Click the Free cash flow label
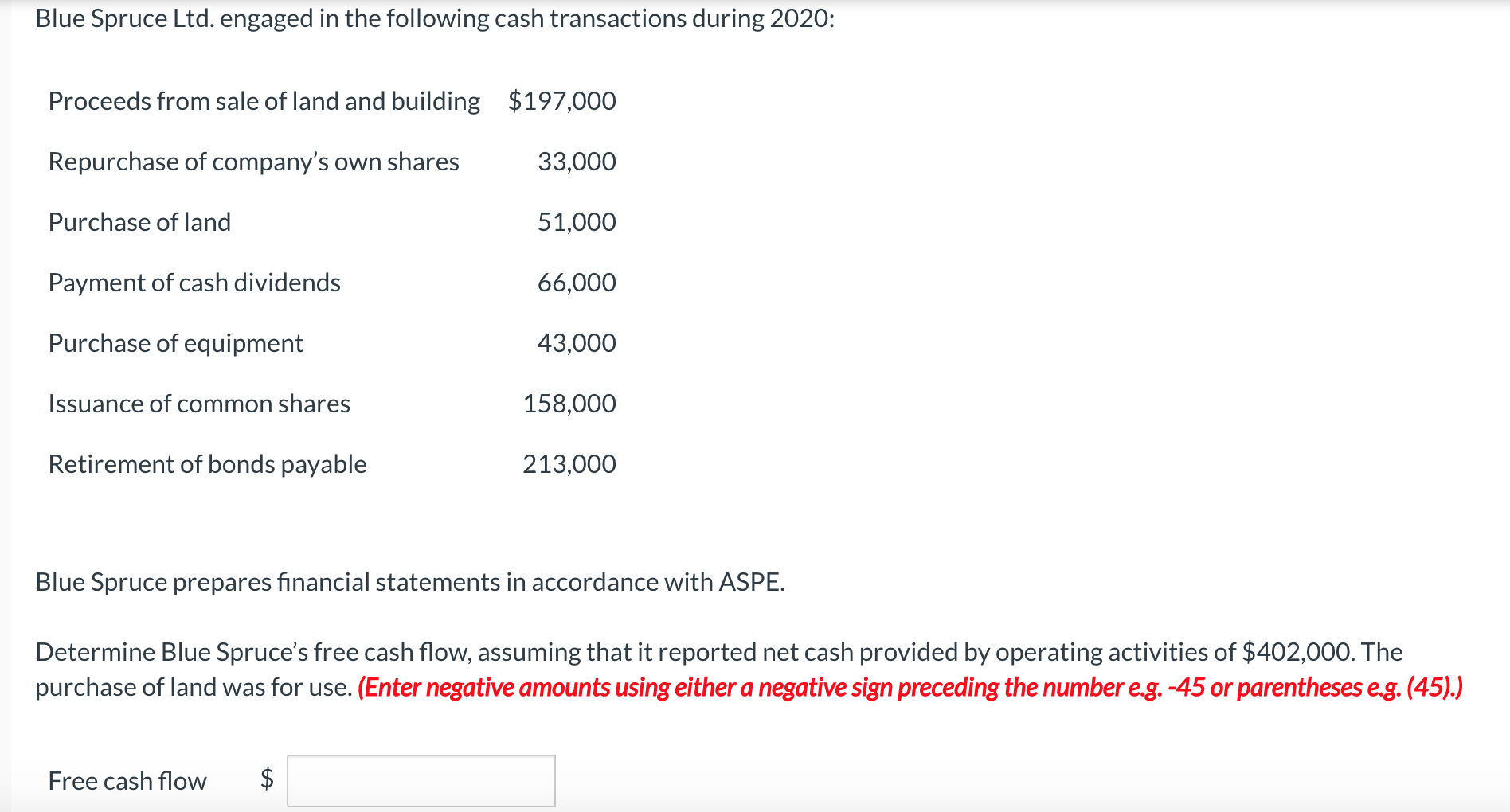The width and height of the screenshot is (1510, 812). 127,781
